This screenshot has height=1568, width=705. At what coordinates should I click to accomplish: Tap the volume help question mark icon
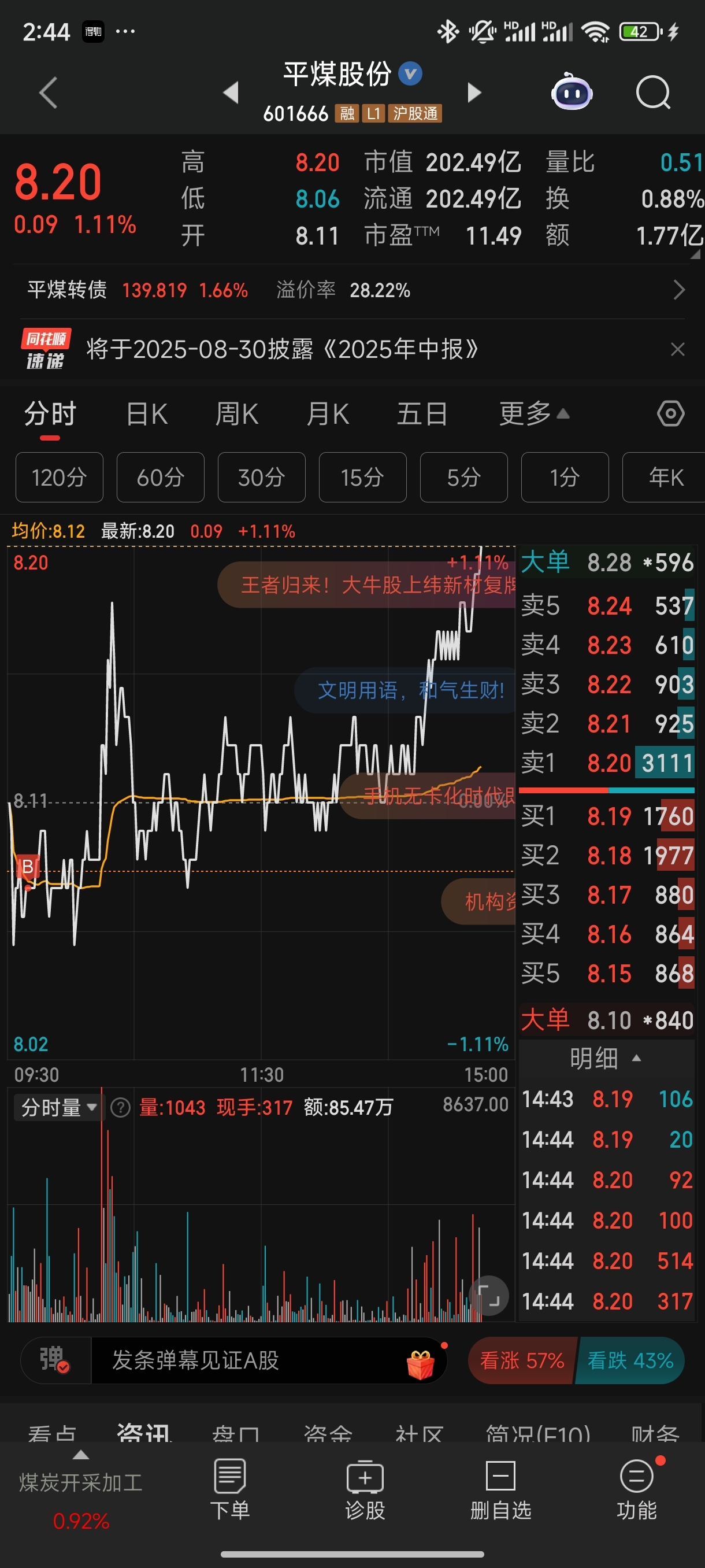tap(120, 1108)
